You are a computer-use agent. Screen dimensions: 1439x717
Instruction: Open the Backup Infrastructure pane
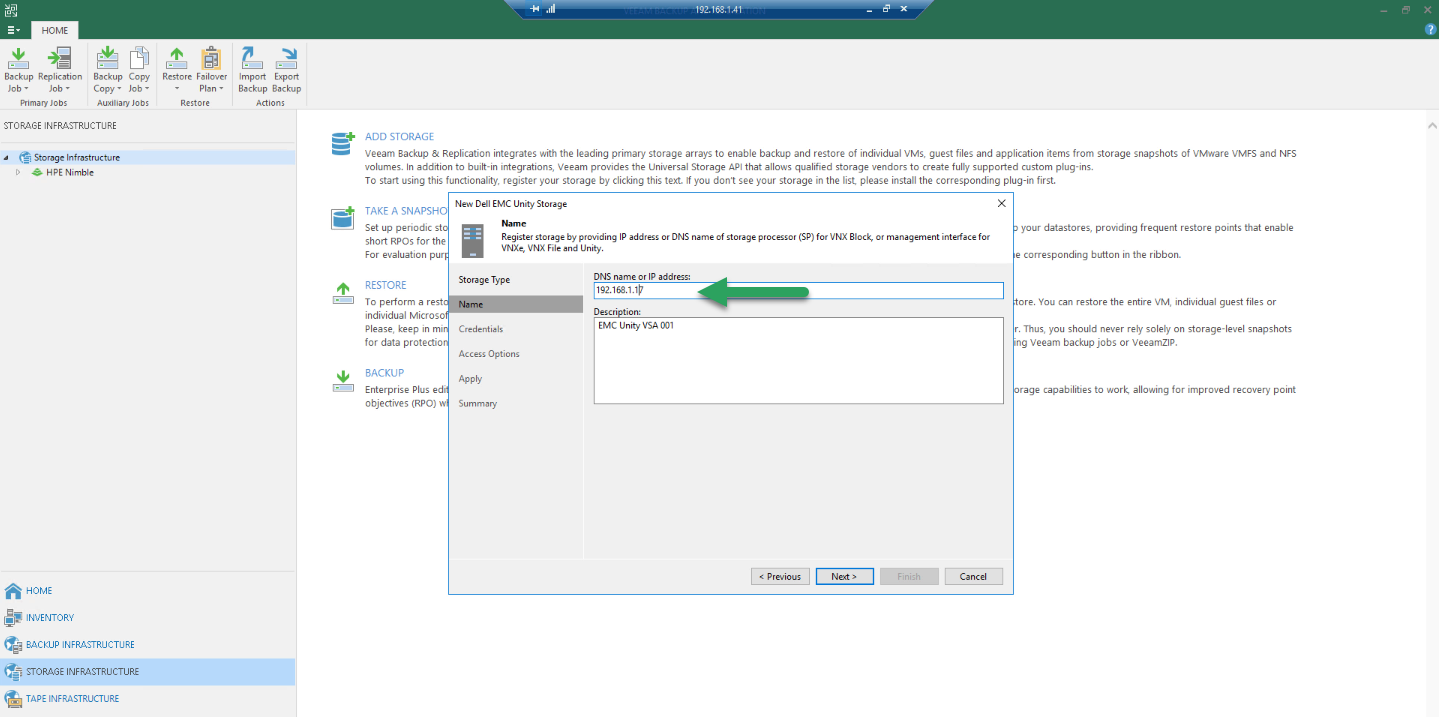click(x=148, y=644)
